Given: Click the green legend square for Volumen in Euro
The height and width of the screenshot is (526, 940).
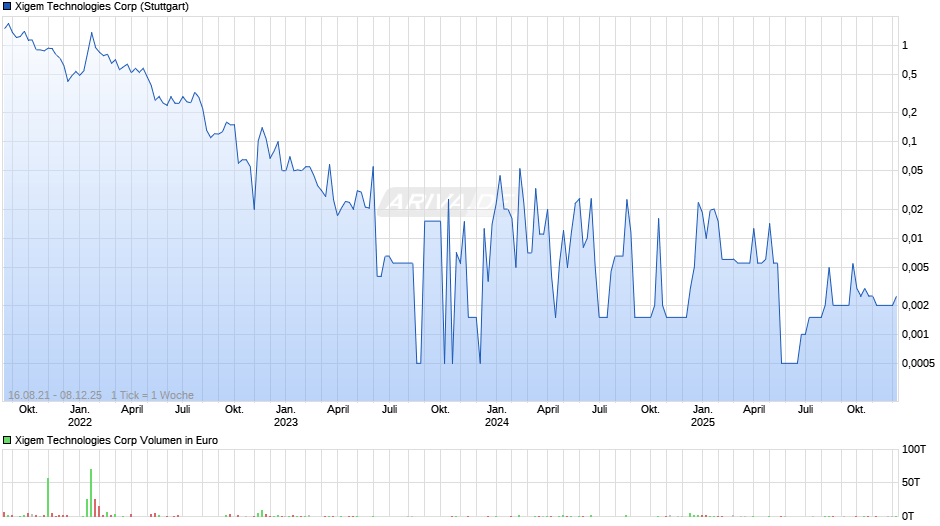Looking at the screenshot, I should click(x=7, y=440).
